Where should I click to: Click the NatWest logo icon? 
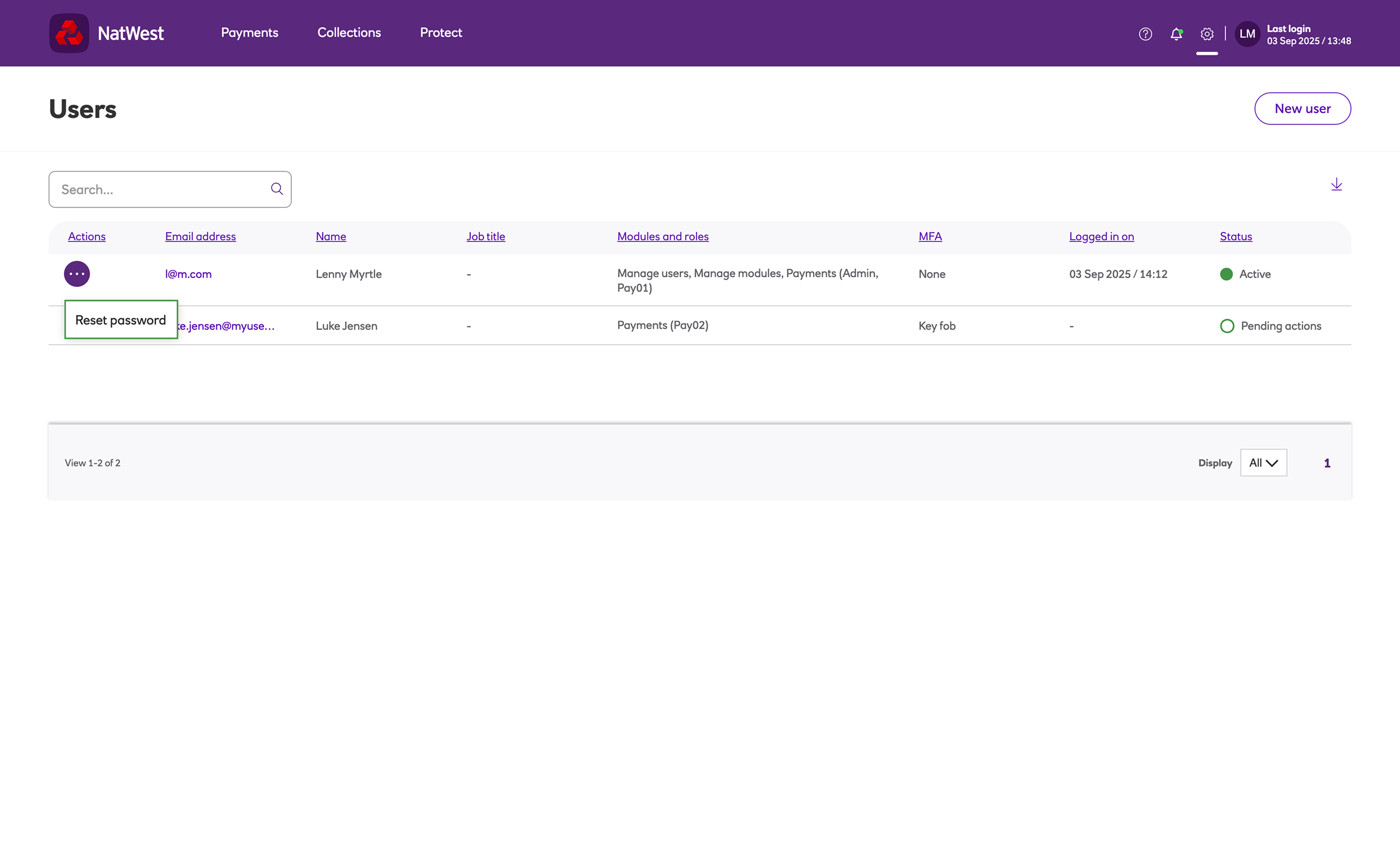click(x=69, y=33)
